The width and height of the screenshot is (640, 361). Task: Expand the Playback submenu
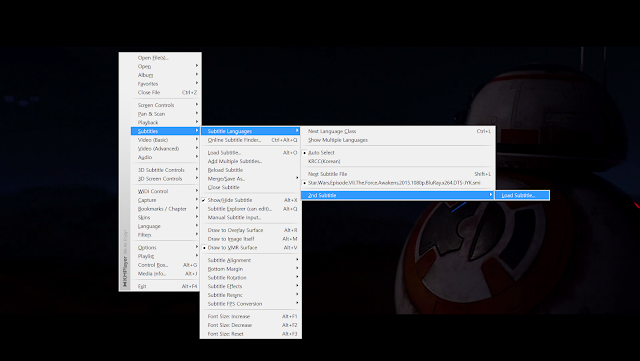click(165, 123)
